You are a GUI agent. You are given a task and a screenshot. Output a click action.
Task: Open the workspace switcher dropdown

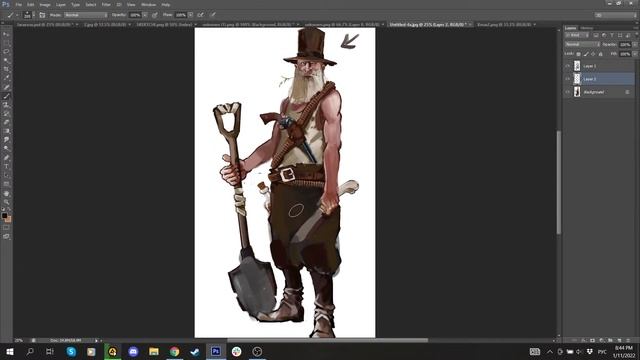click(615, 15)
